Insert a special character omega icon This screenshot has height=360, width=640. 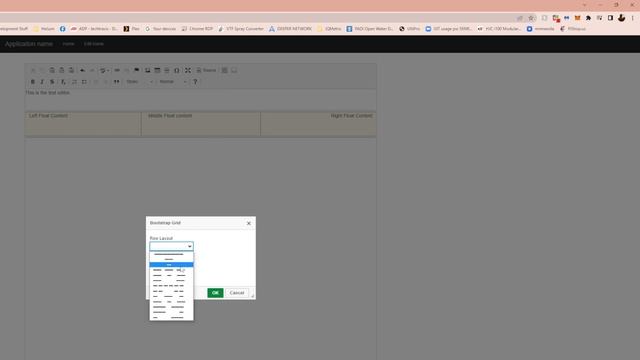[x=177, y=70]
